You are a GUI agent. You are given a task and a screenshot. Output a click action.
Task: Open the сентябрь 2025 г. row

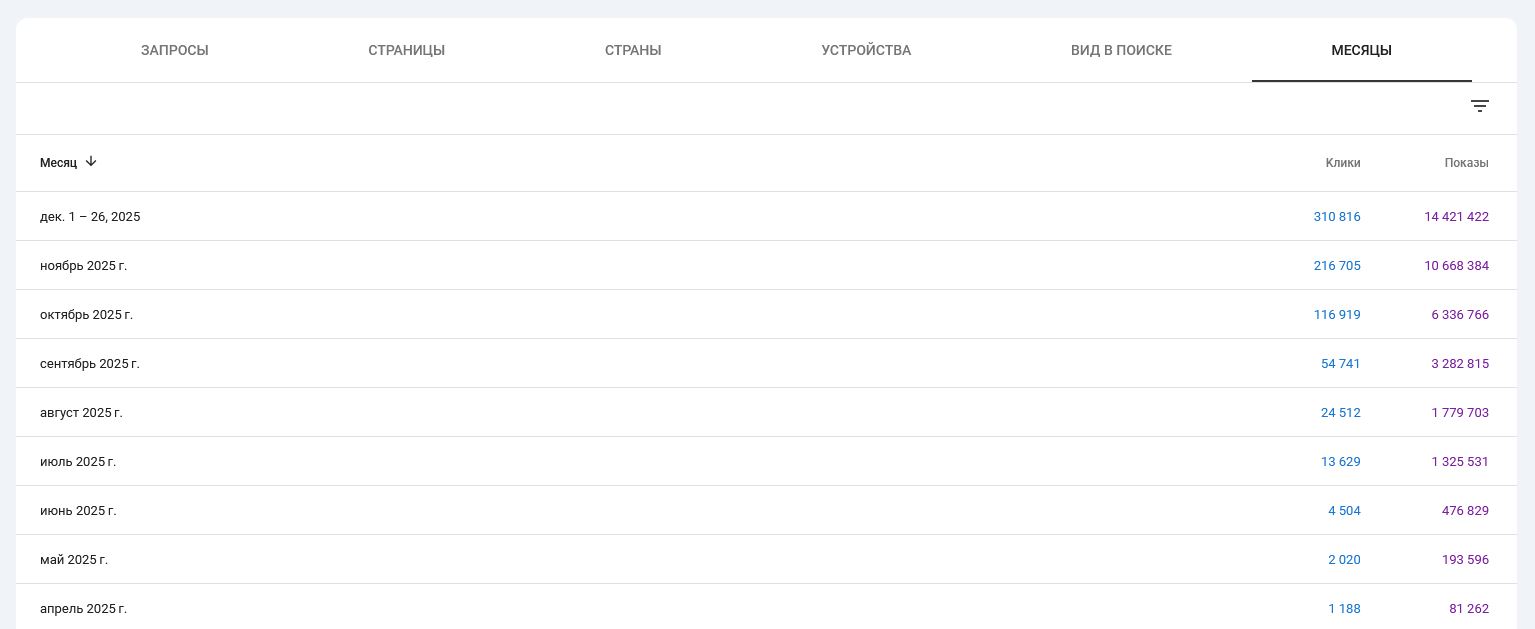click(90, 364)
